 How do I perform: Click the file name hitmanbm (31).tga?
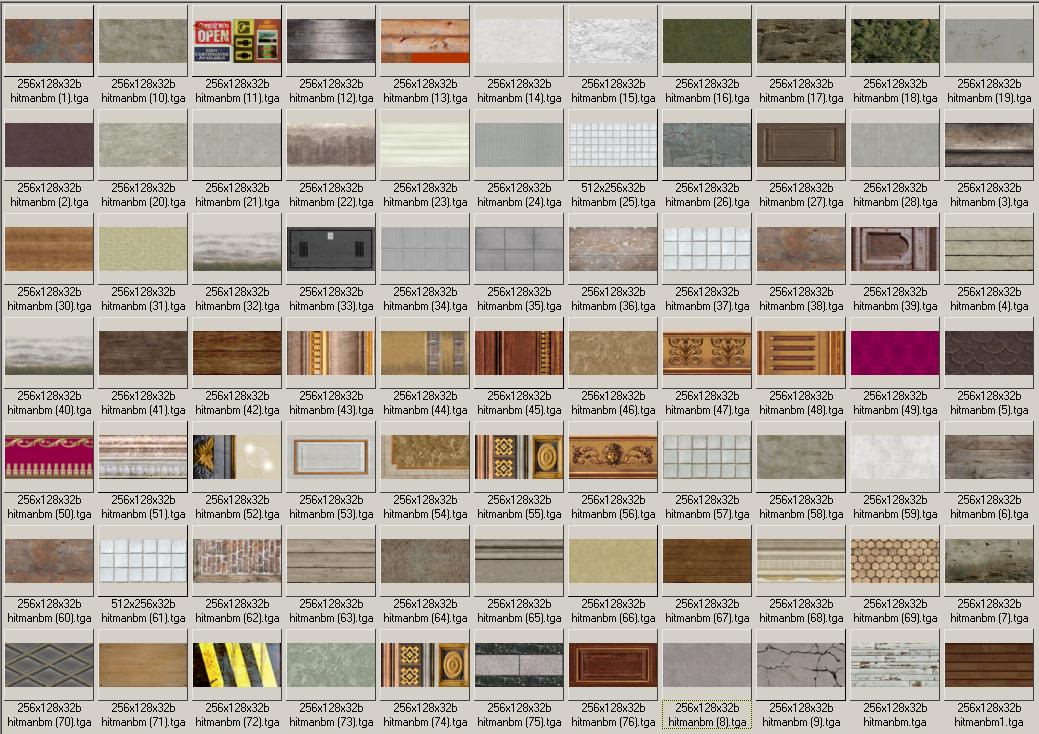click(x=143, y=306)
